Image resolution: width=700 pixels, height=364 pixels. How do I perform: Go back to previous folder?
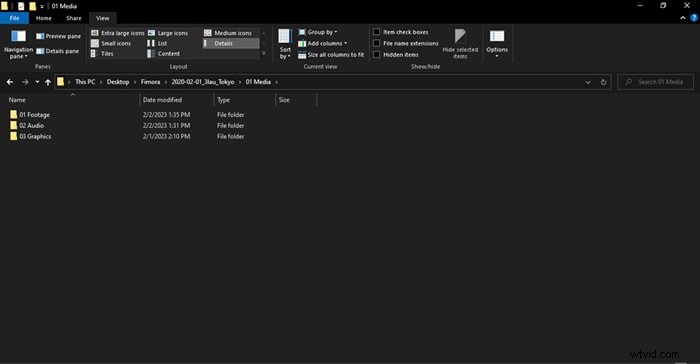click(10, 82)
